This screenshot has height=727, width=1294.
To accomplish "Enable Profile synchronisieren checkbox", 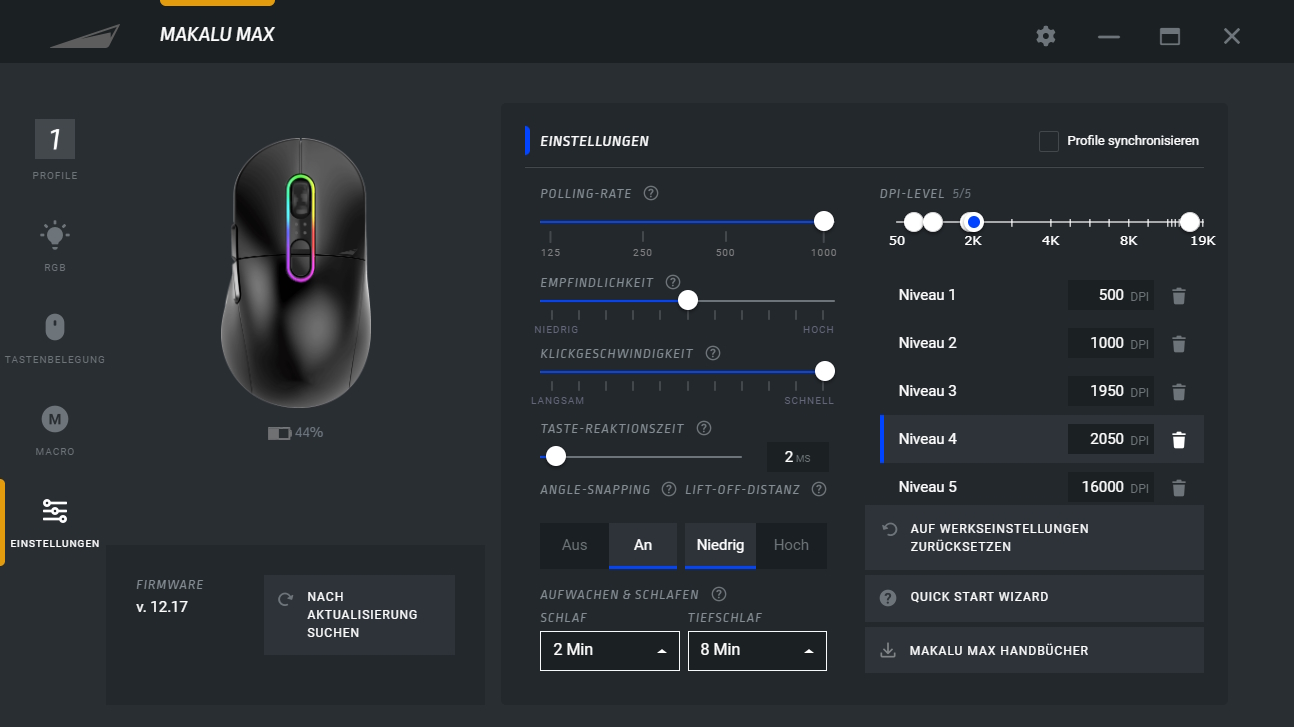I will 1049,141.
